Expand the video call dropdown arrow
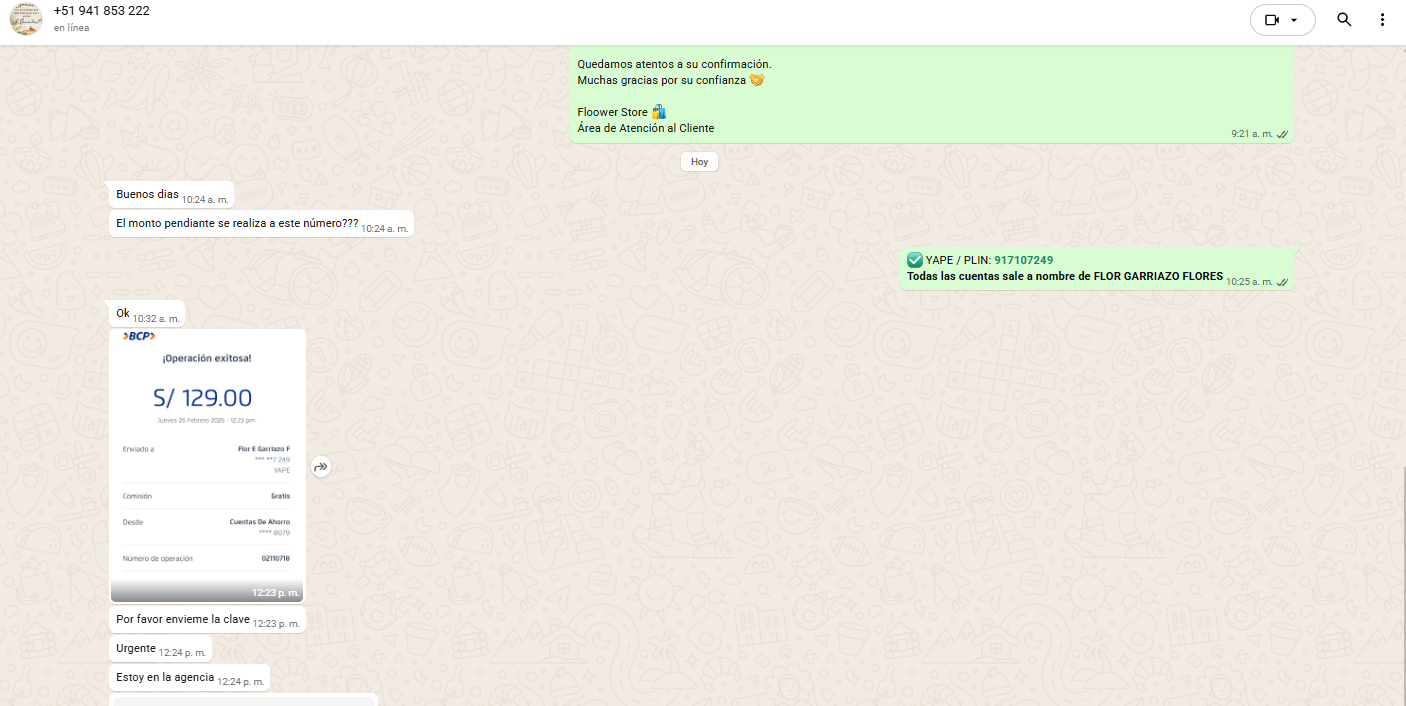Viewport: 1406px width, 706px height. (x=1295, y=20)
